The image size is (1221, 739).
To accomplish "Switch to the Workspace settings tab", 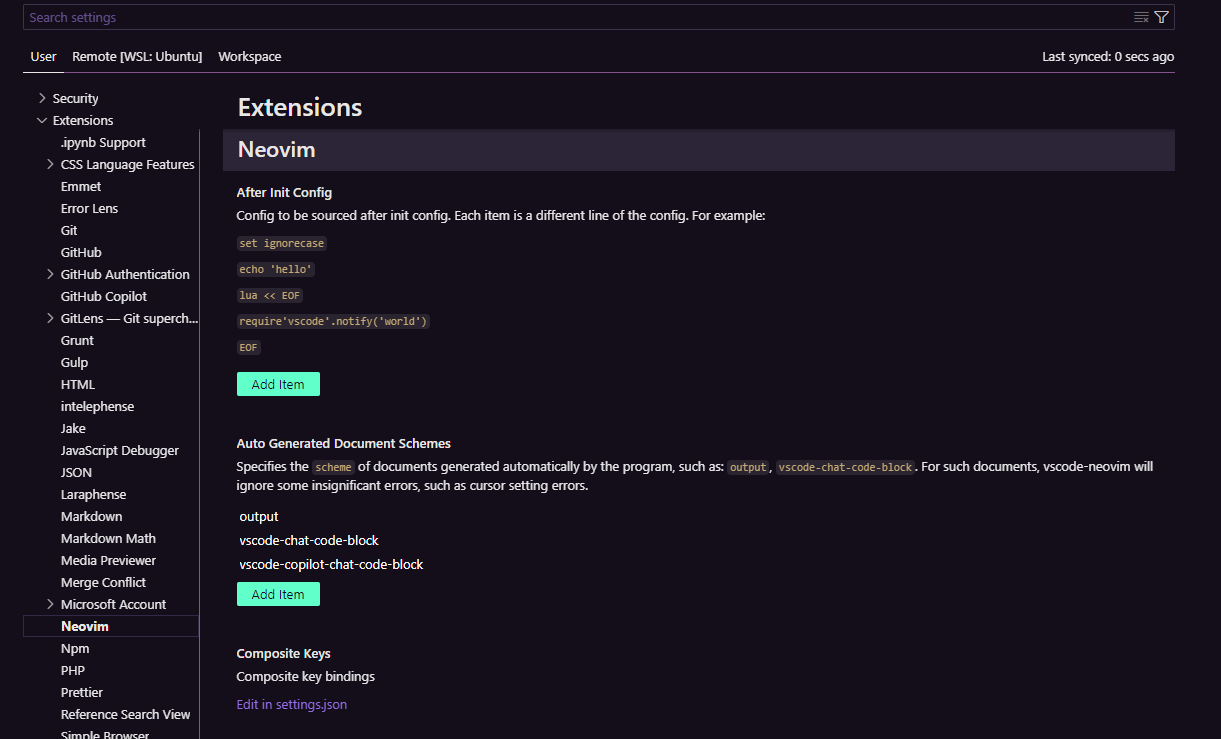I will pyautogui.click(x=249, y=57).
